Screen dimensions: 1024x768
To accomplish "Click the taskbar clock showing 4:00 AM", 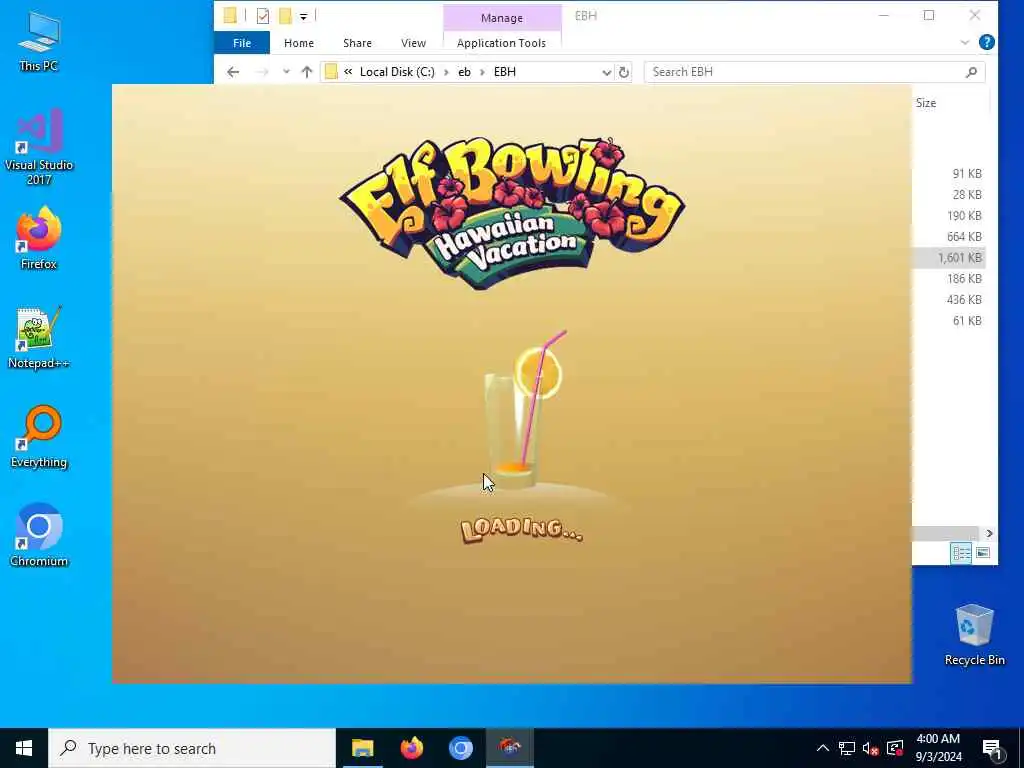I will pyautogui.click(x=938, y=748).
